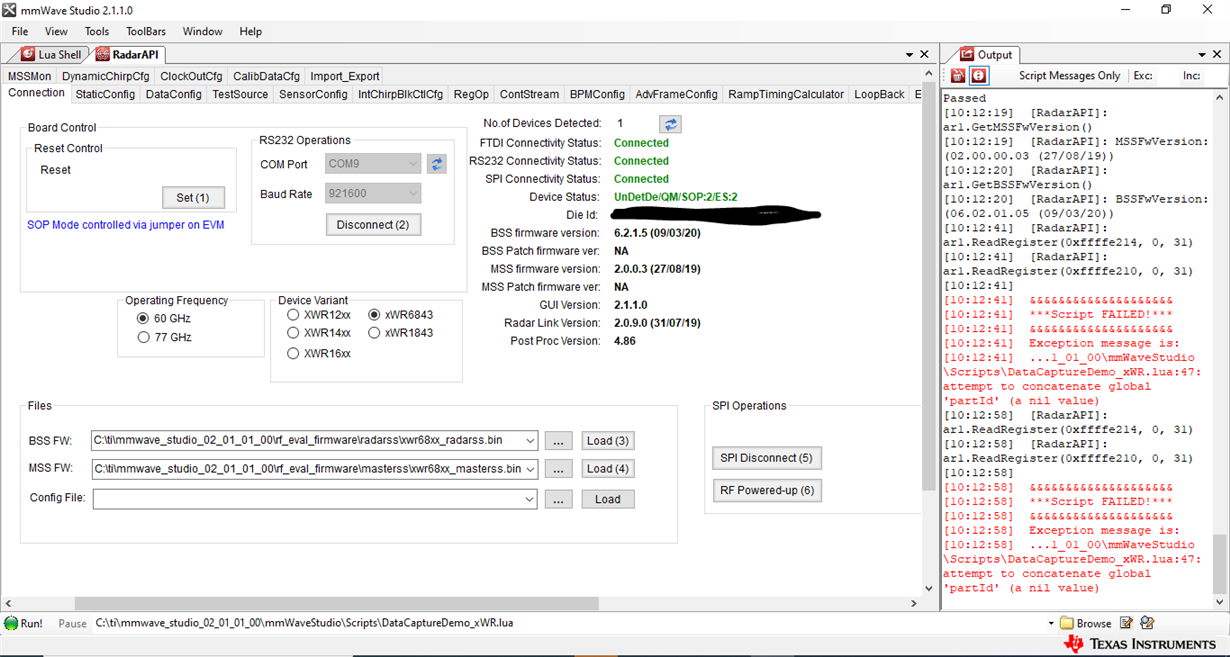This screenshot has width=1230, height=657.
Task: Expand the Config File dropdown
Action: pos(529,499)
